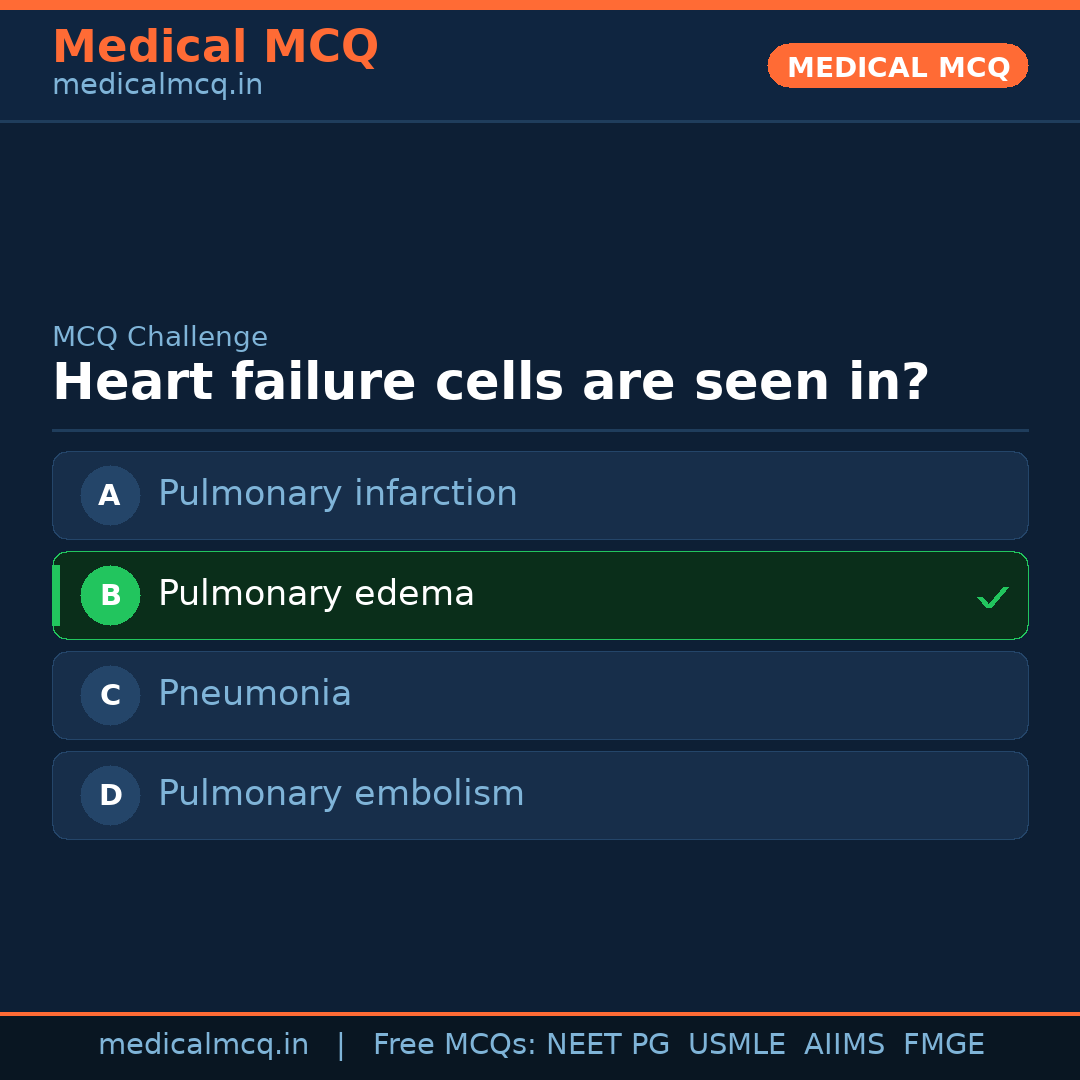The image size is (1080, 1080).
Task: Click the MCQ Challenge label
Action: coord(160,337)
